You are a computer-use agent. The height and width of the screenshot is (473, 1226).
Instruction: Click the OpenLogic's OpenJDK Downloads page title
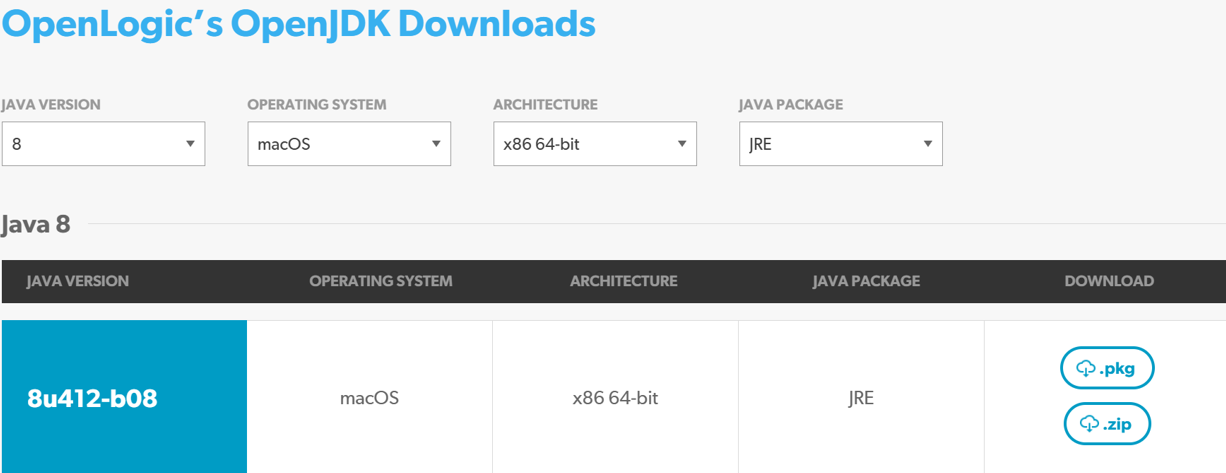click(298, 24)
